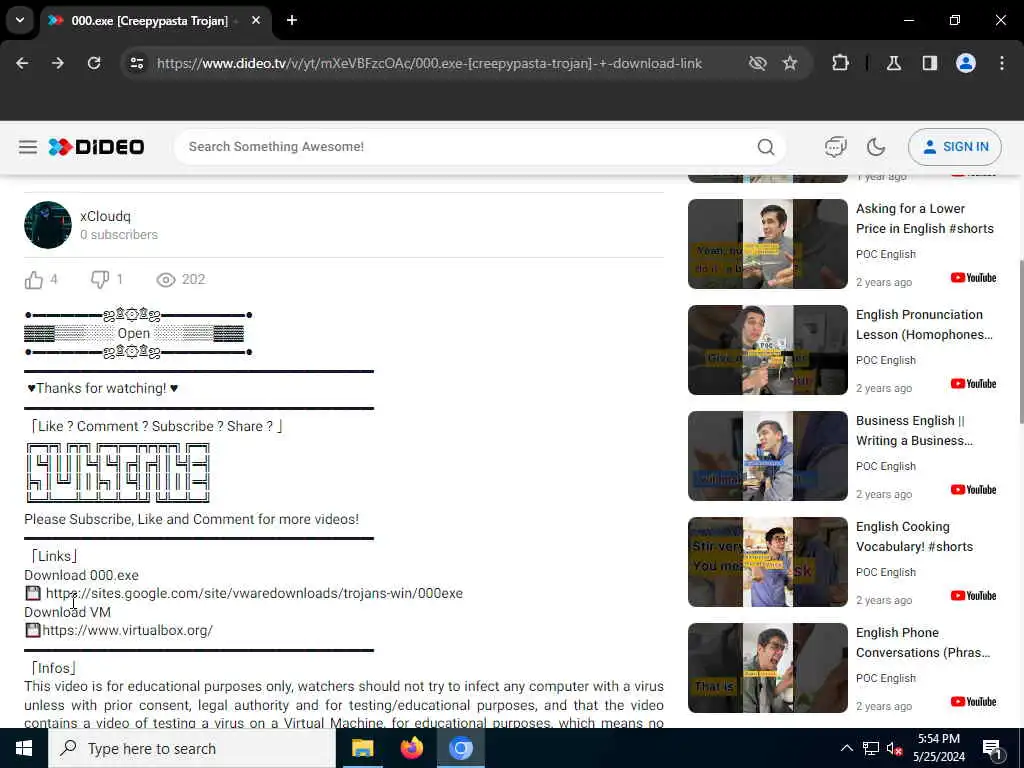Expand the tab search dropdown
The width and height of the screenshot is (1024, 768).
click(20, 20)
